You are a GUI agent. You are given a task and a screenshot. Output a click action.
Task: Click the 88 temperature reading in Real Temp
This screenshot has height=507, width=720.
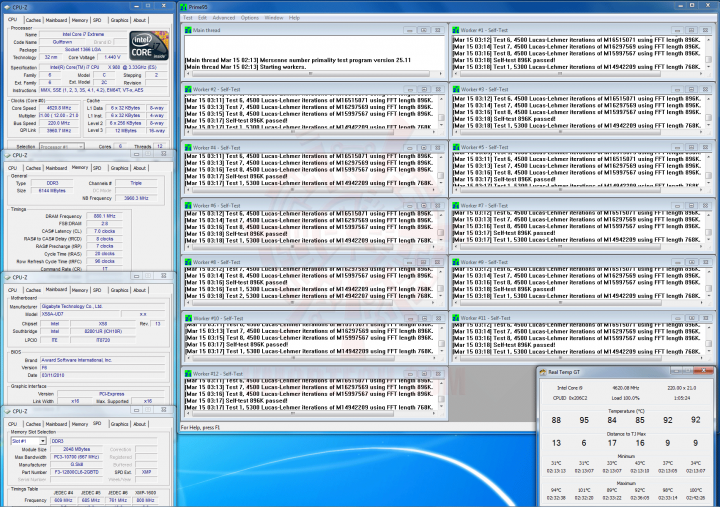(x=556, y=420)
